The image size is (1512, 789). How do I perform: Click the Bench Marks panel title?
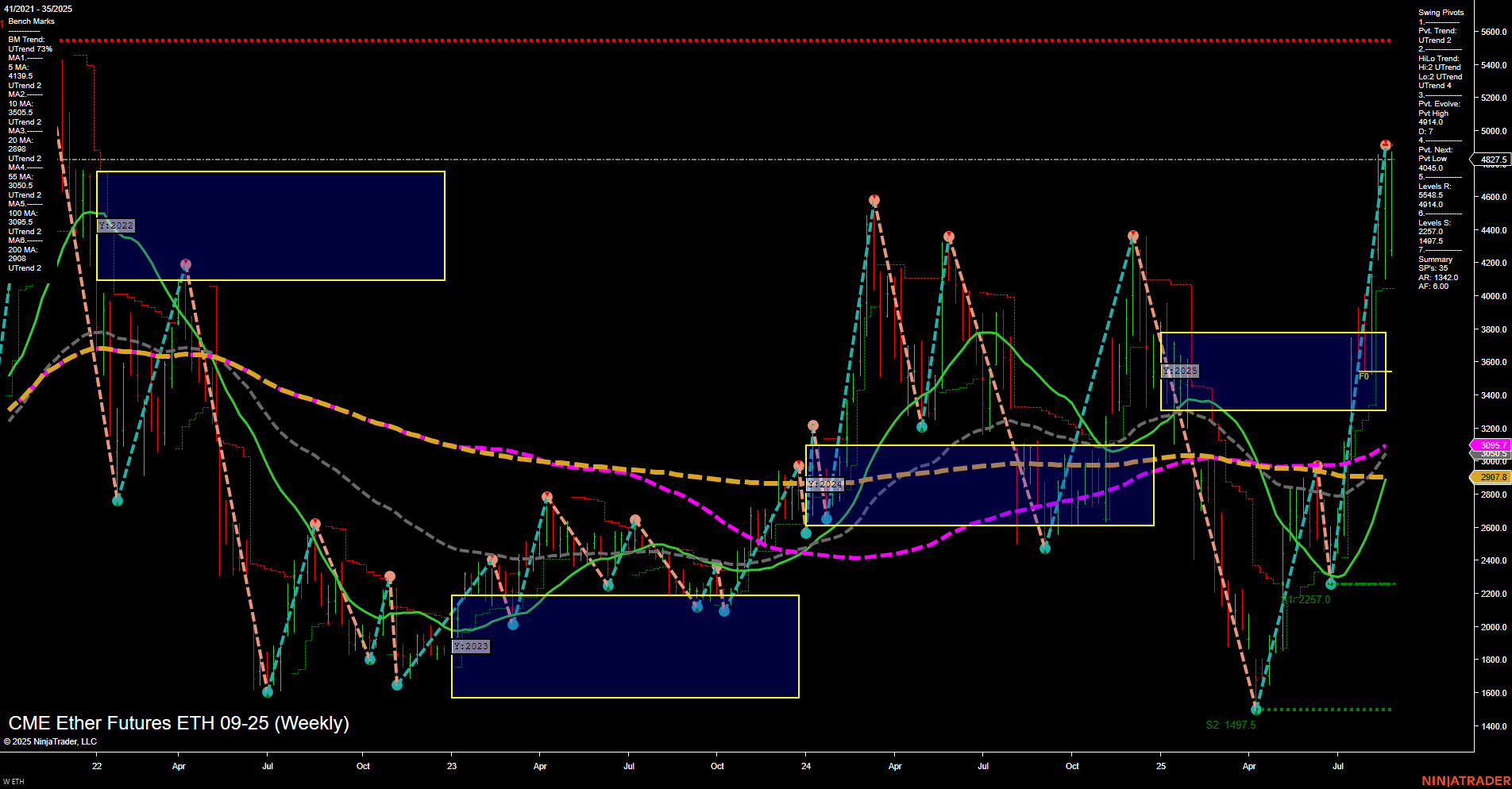coord(33,21)
